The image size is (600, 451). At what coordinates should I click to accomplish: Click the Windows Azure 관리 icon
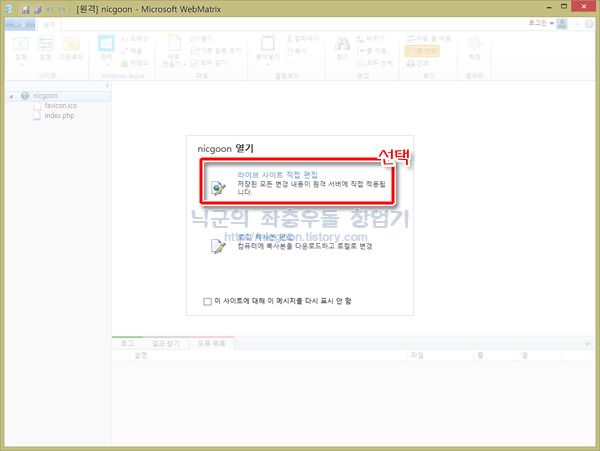pos(106,43)
